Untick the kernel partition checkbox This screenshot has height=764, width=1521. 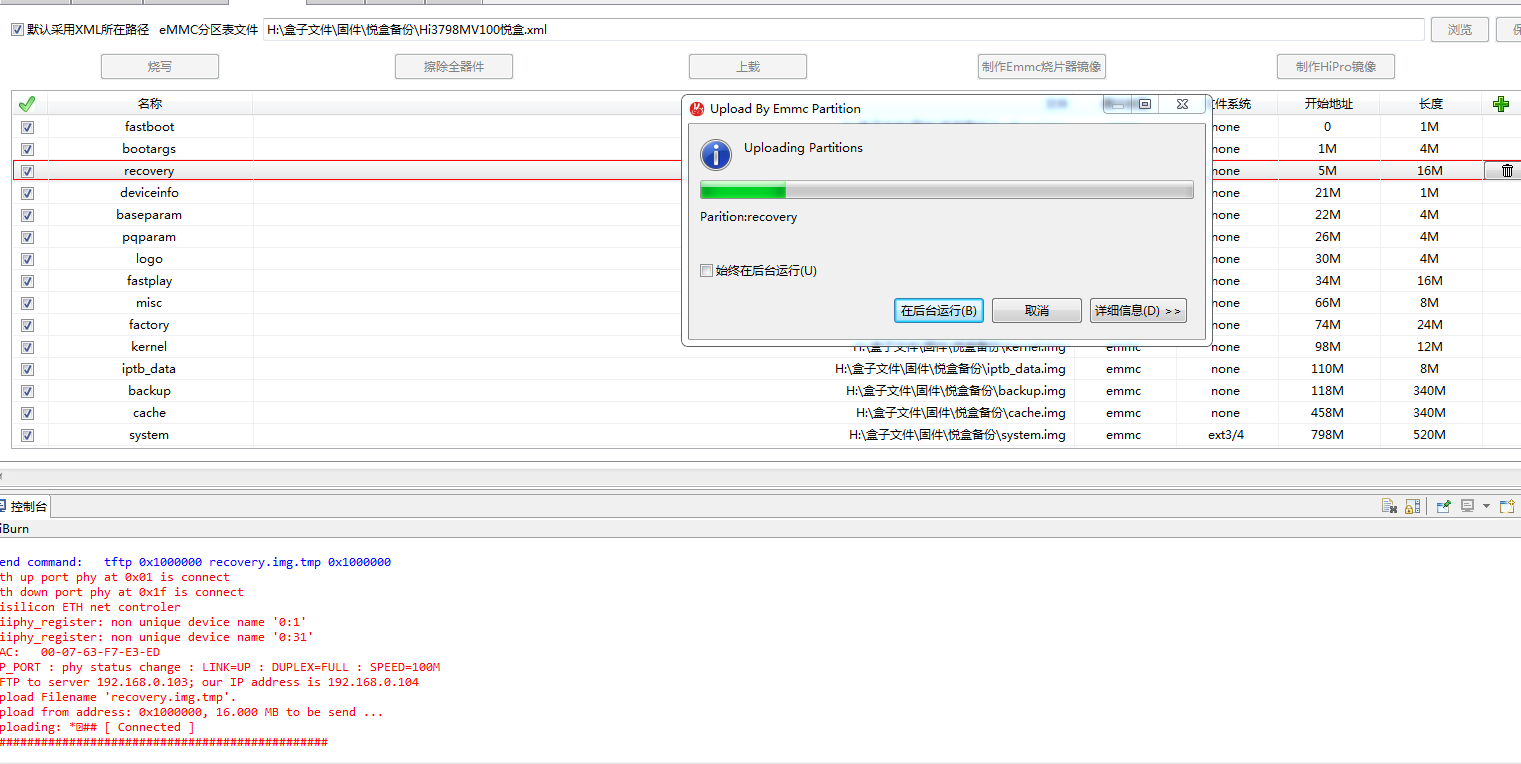click(27, 347)
